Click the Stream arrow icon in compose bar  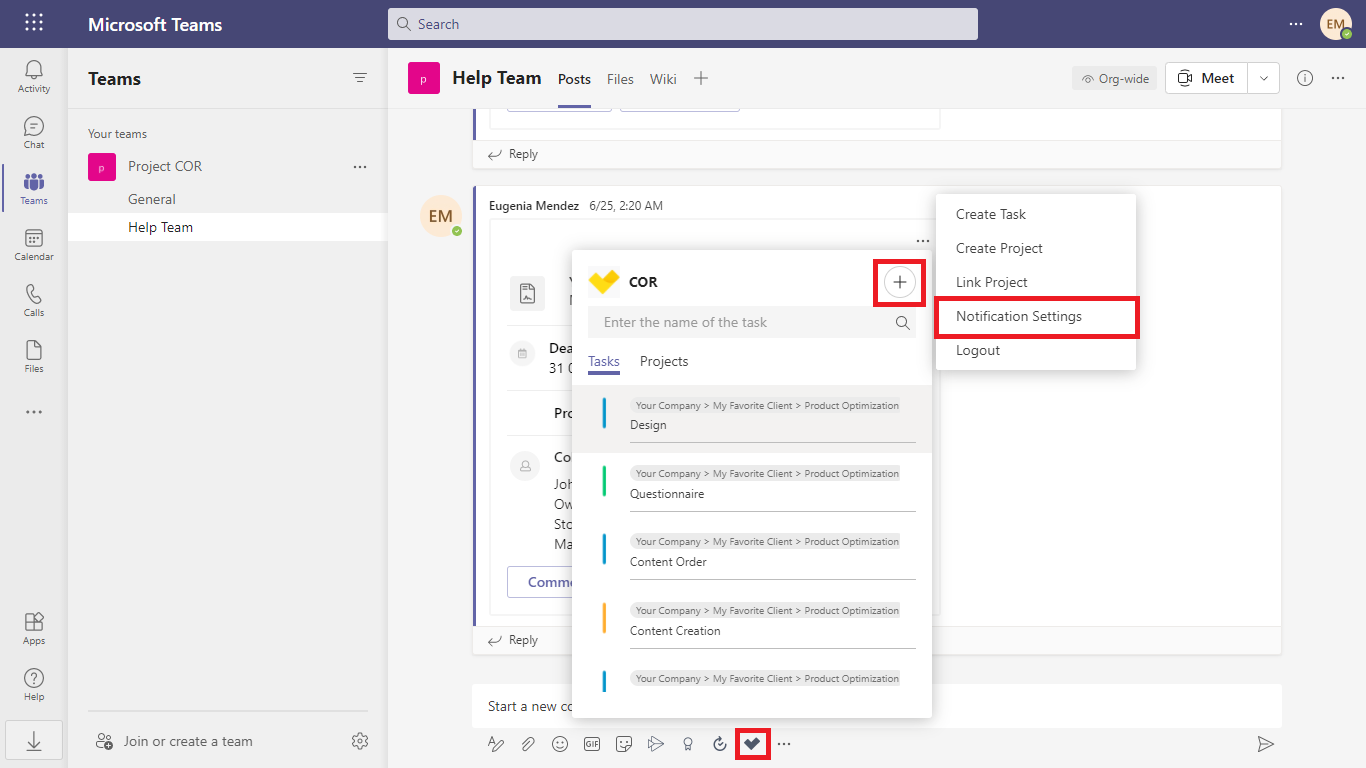656,743
